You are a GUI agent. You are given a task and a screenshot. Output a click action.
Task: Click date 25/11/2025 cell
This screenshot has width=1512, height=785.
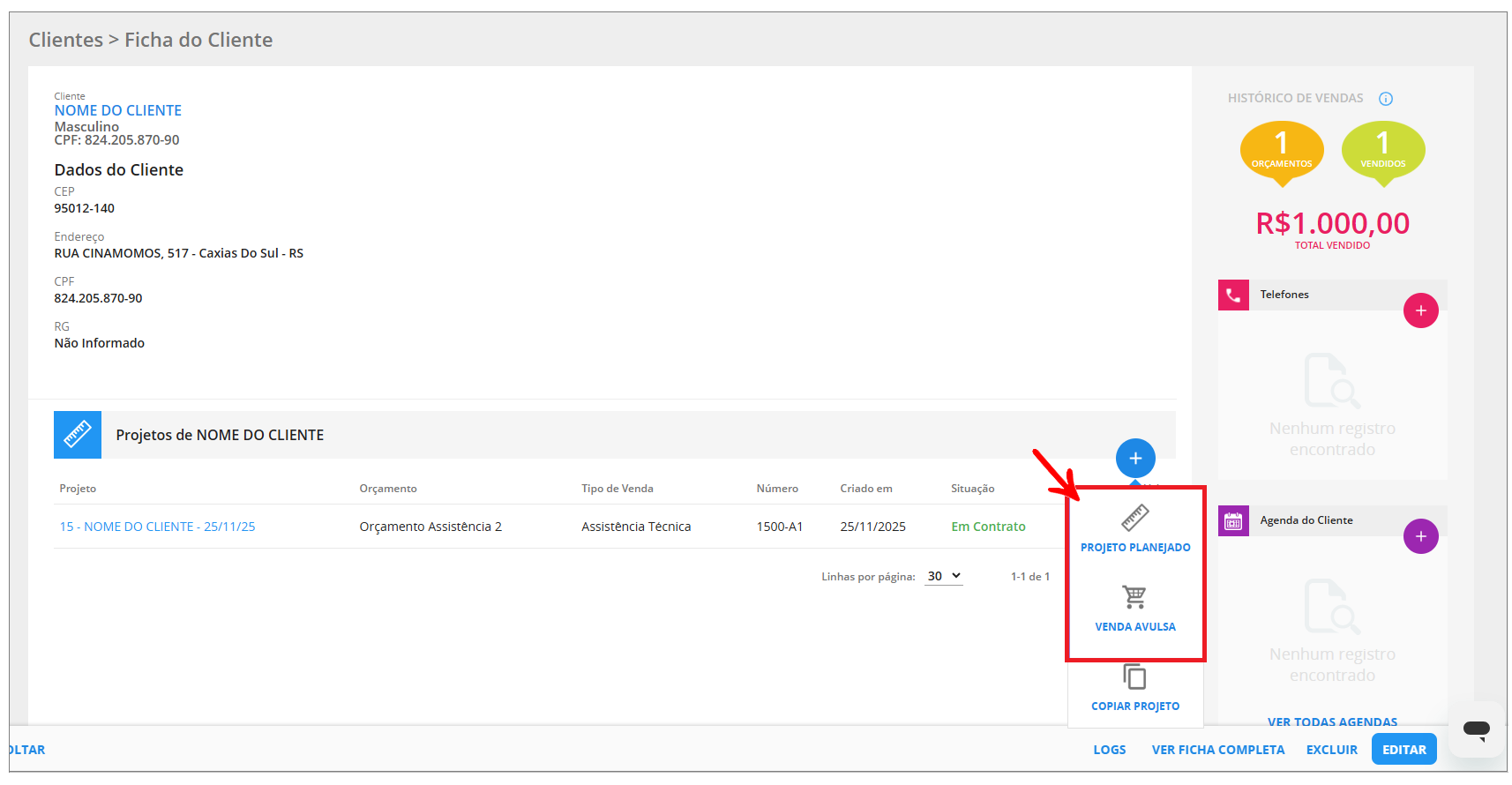(873, 527)
